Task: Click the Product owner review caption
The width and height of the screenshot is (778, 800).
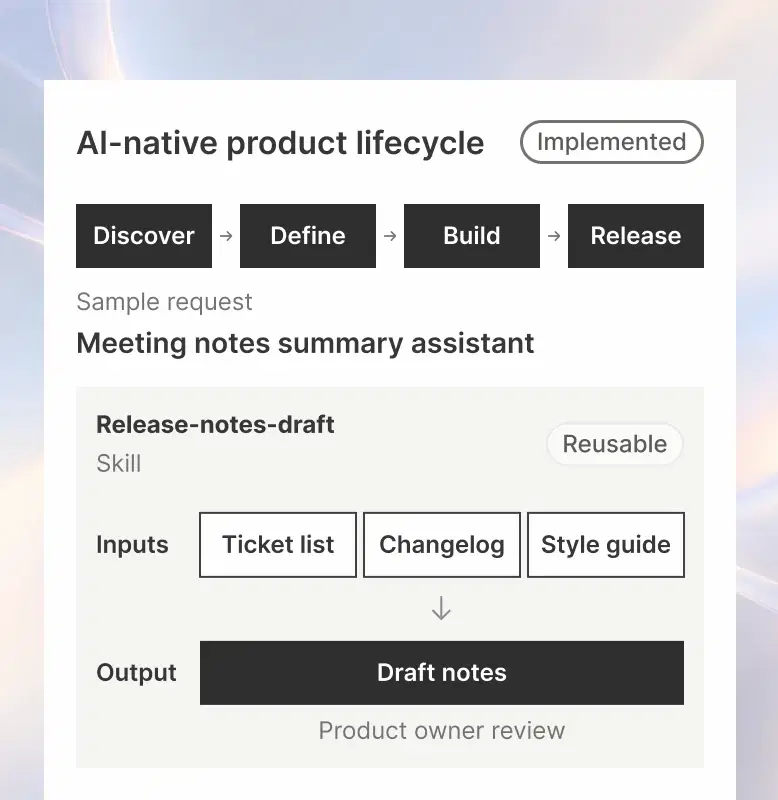Action: (442, 731)
